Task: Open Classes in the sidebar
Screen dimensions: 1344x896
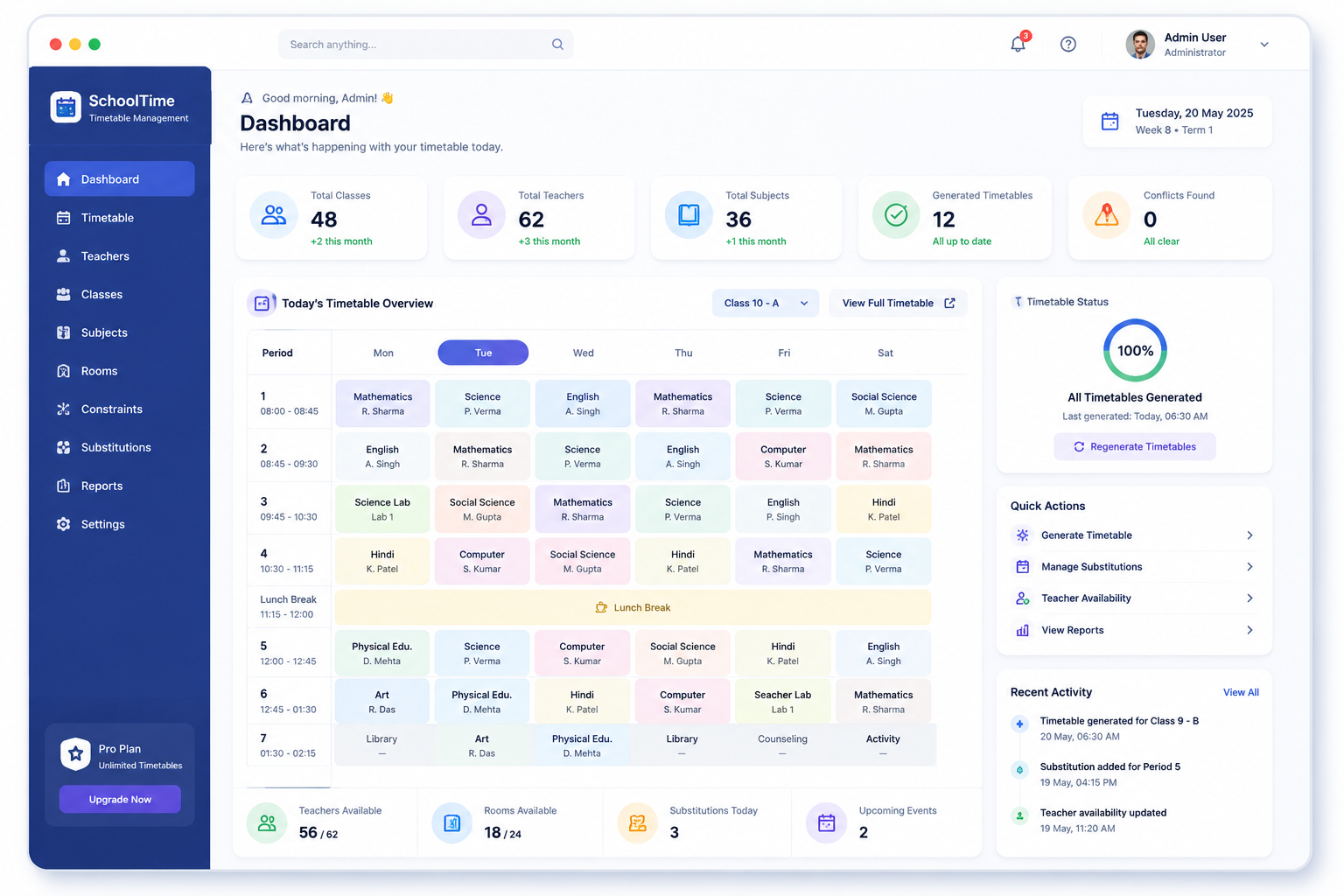Action: 120,295
